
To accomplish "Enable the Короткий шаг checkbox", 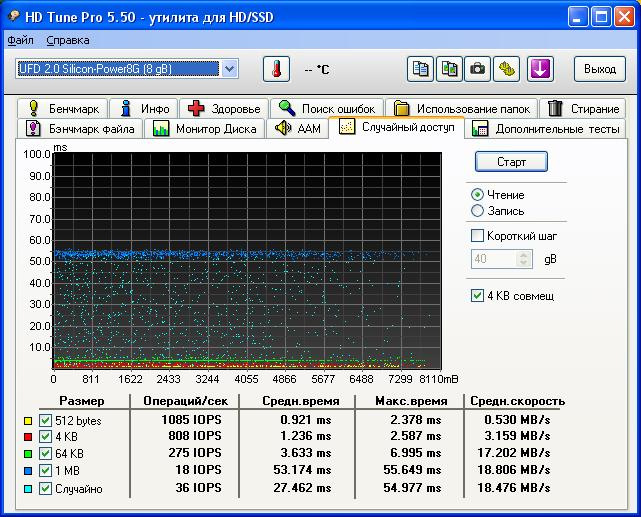I will pos(477,236).
